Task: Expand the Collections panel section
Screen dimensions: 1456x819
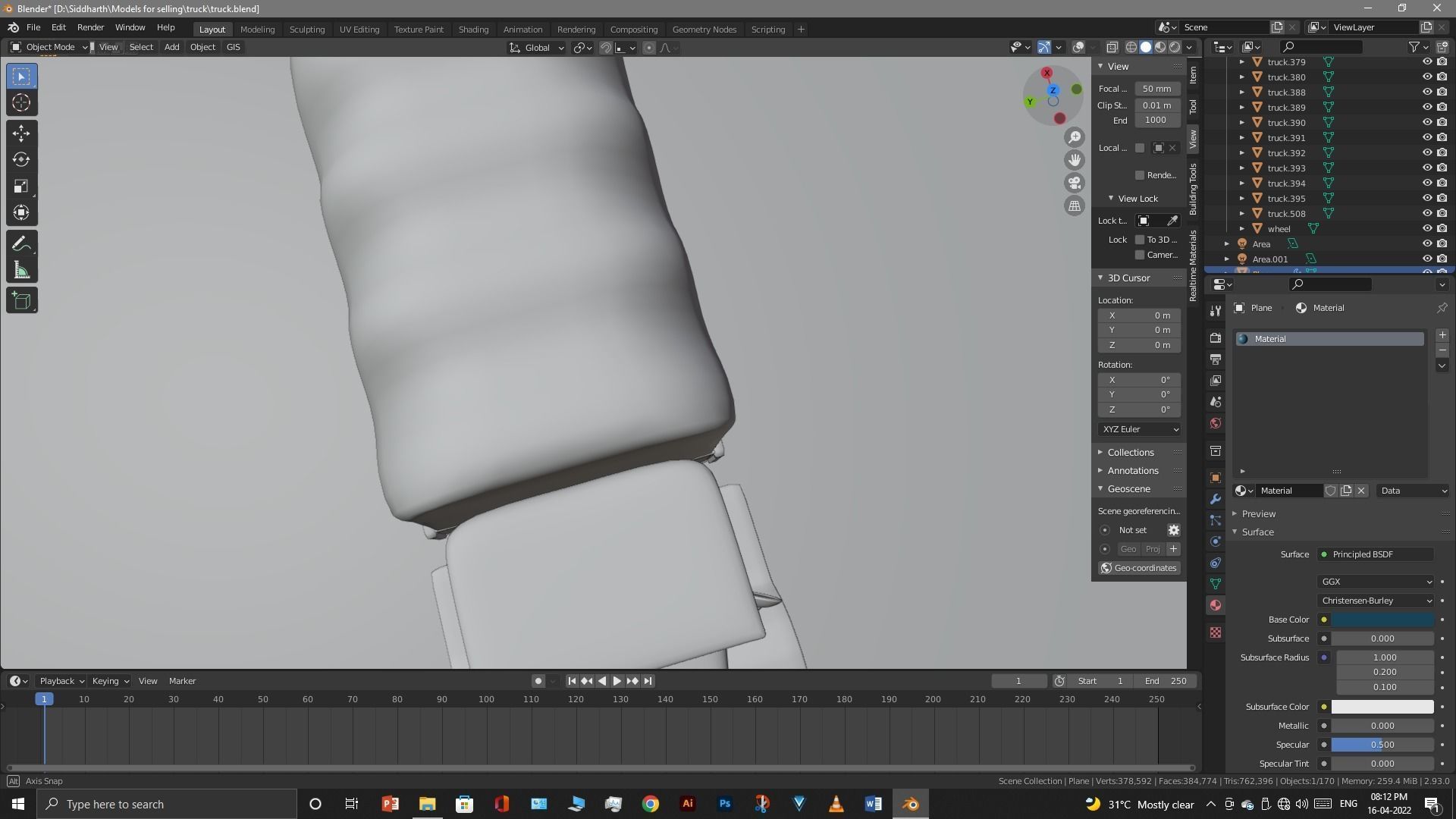Action: tap(1130, 452)
